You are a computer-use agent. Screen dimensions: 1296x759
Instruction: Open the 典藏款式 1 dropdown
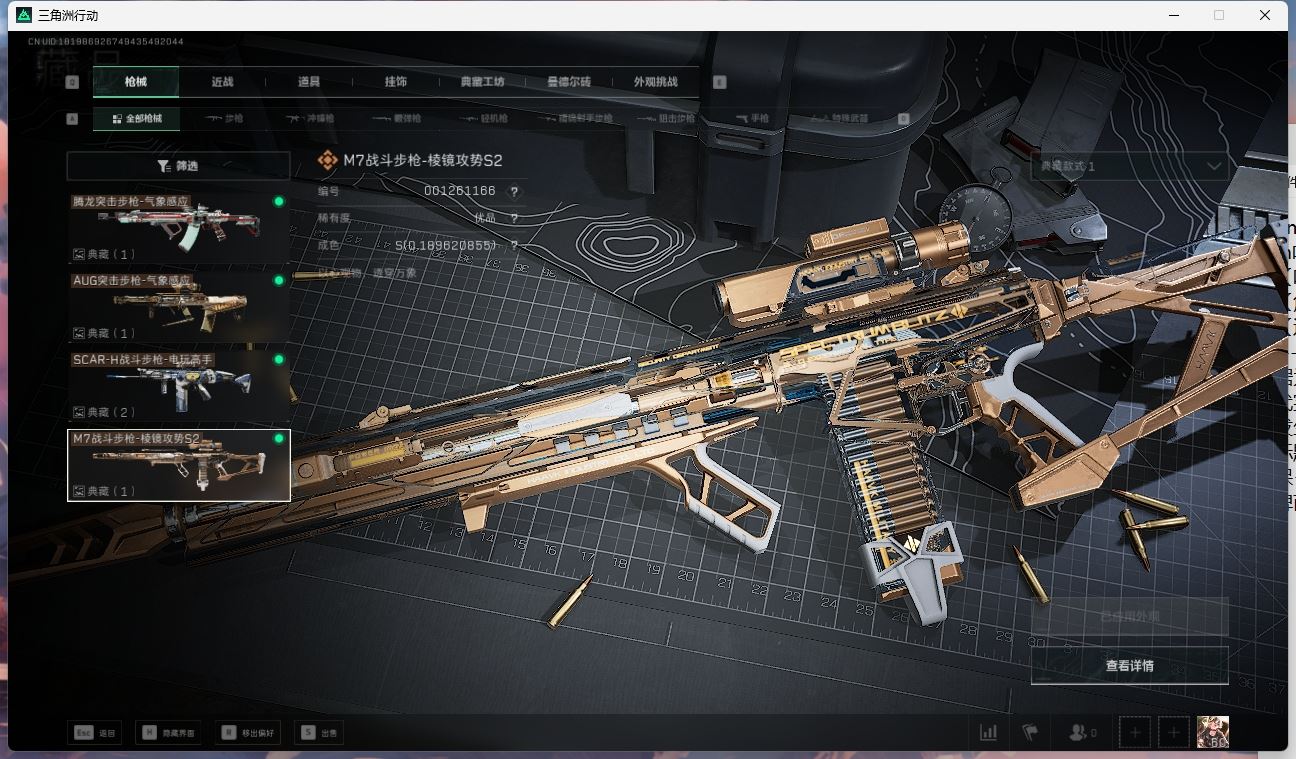tap(1128, 166)
